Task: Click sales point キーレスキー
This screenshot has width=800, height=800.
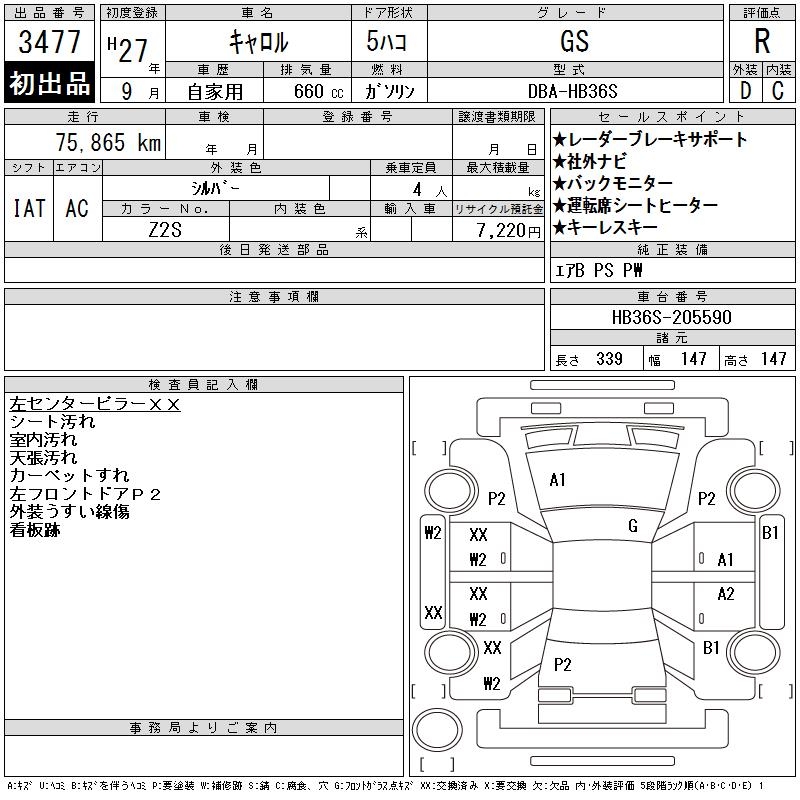Action: point(605,227)
